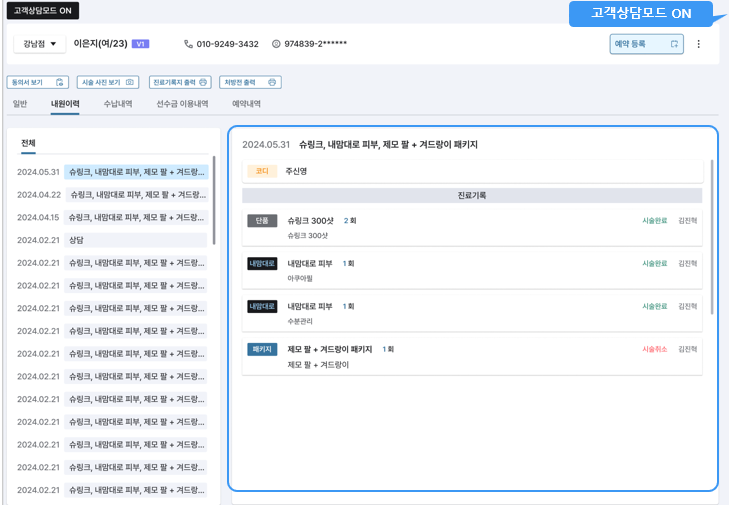Click the 코디 tag
This screenshot has height=505, width=729.
262,171
